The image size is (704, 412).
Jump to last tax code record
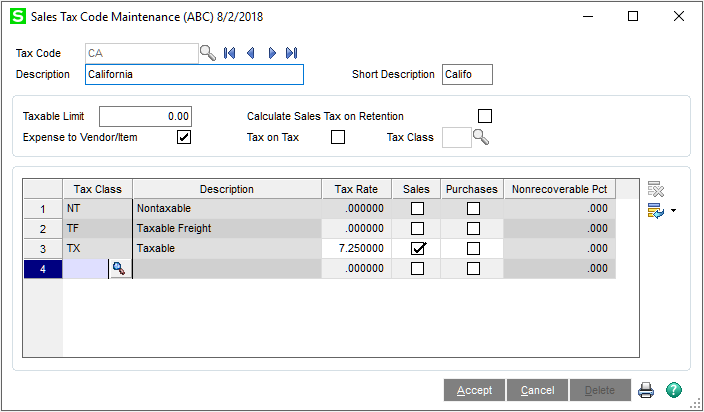coord(291,53)
